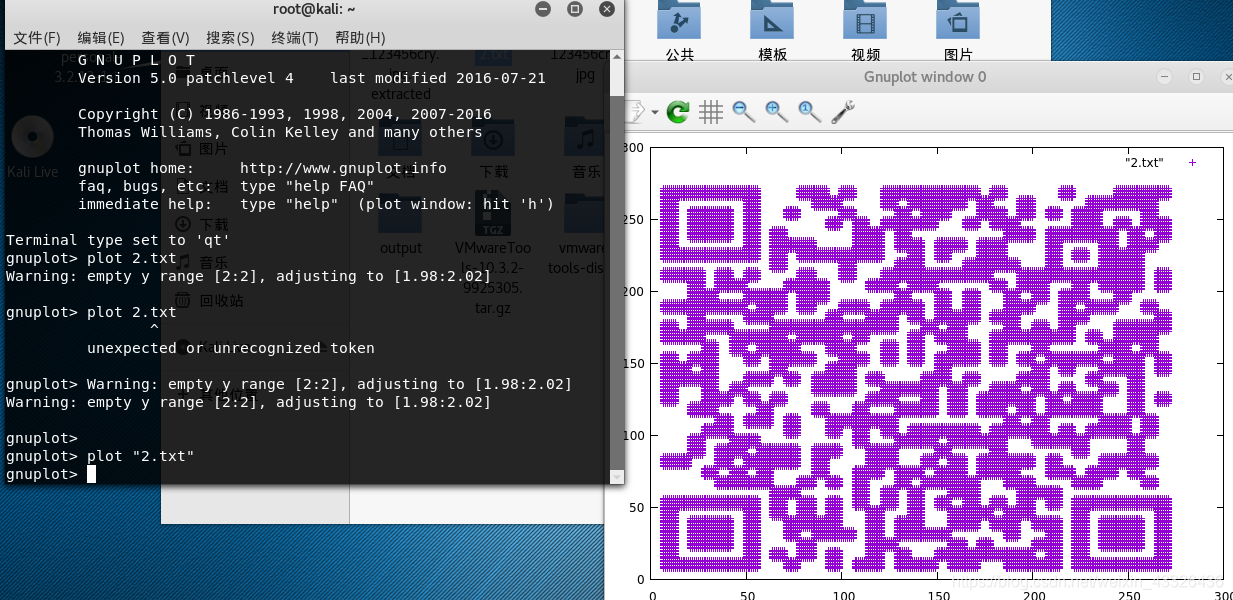The height and width of the screenshot is (600, 1233).
Task: Open the 文件(F) menu in terminal
Action: [37, 38]
